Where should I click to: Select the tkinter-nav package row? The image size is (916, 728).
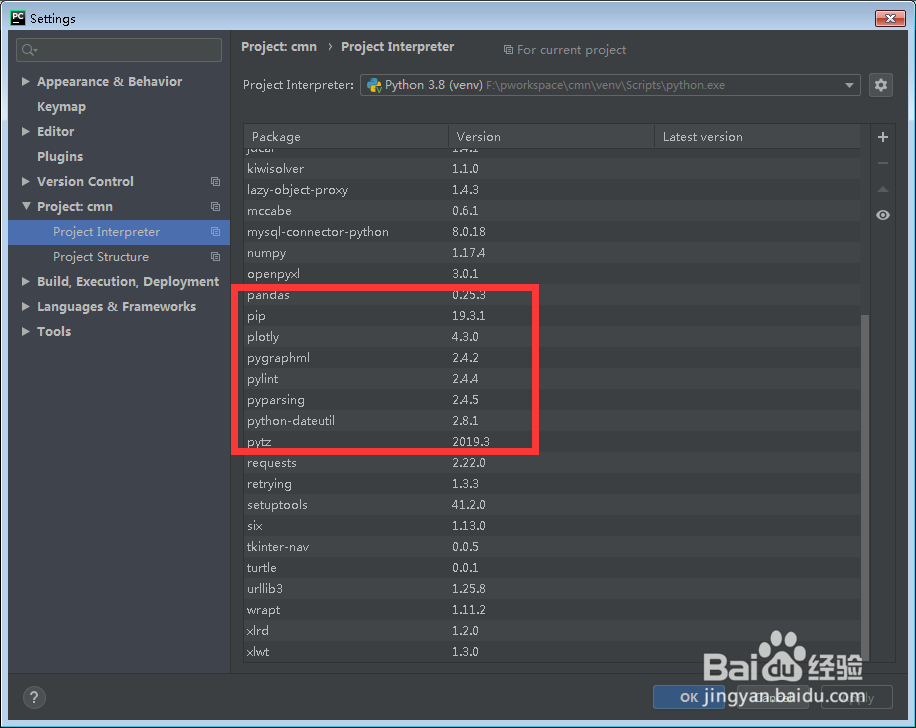click(551, 547)
